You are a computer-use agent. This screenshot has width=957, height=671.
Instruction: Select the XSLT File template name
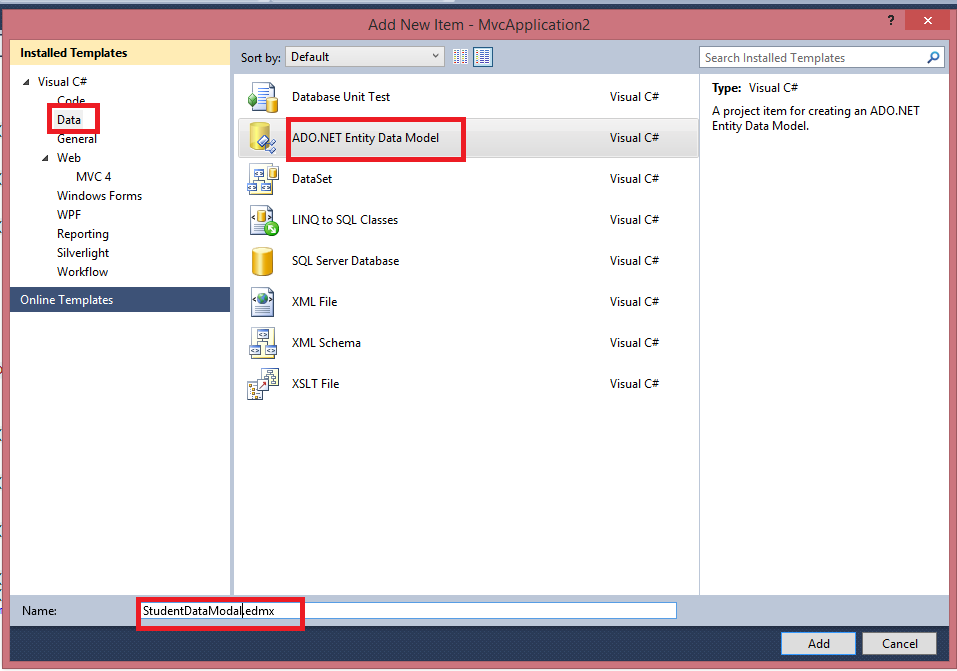tap(316, 383)
